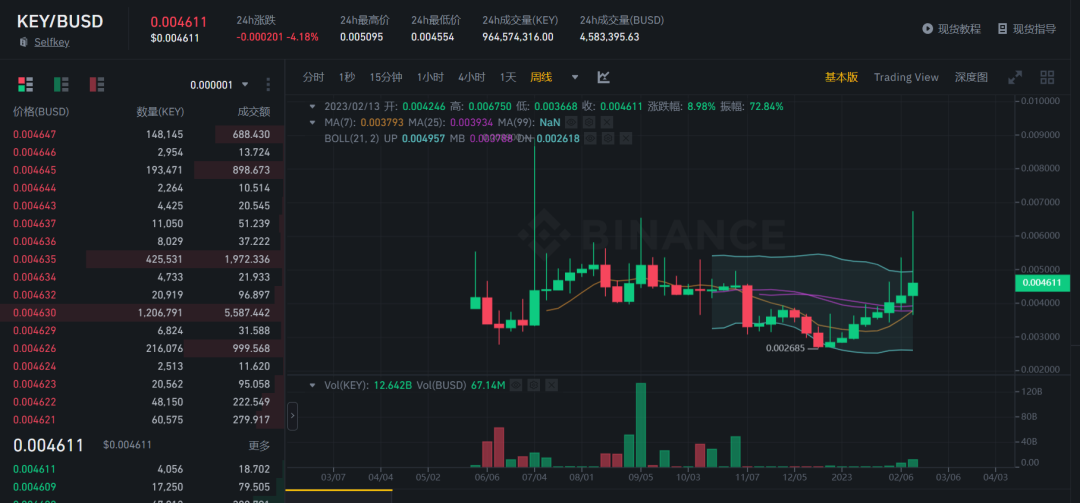Switch to Trading View chart
The width and height of the screenshot is (1080, 503).
coord(906,77)
